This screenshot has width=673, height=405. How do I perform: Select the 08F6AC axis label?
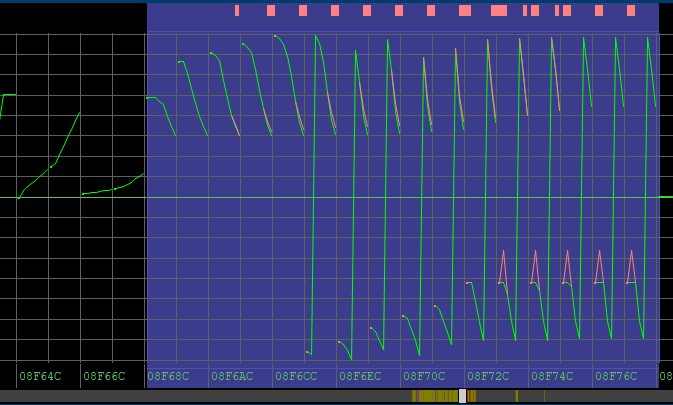coord(232,376)
